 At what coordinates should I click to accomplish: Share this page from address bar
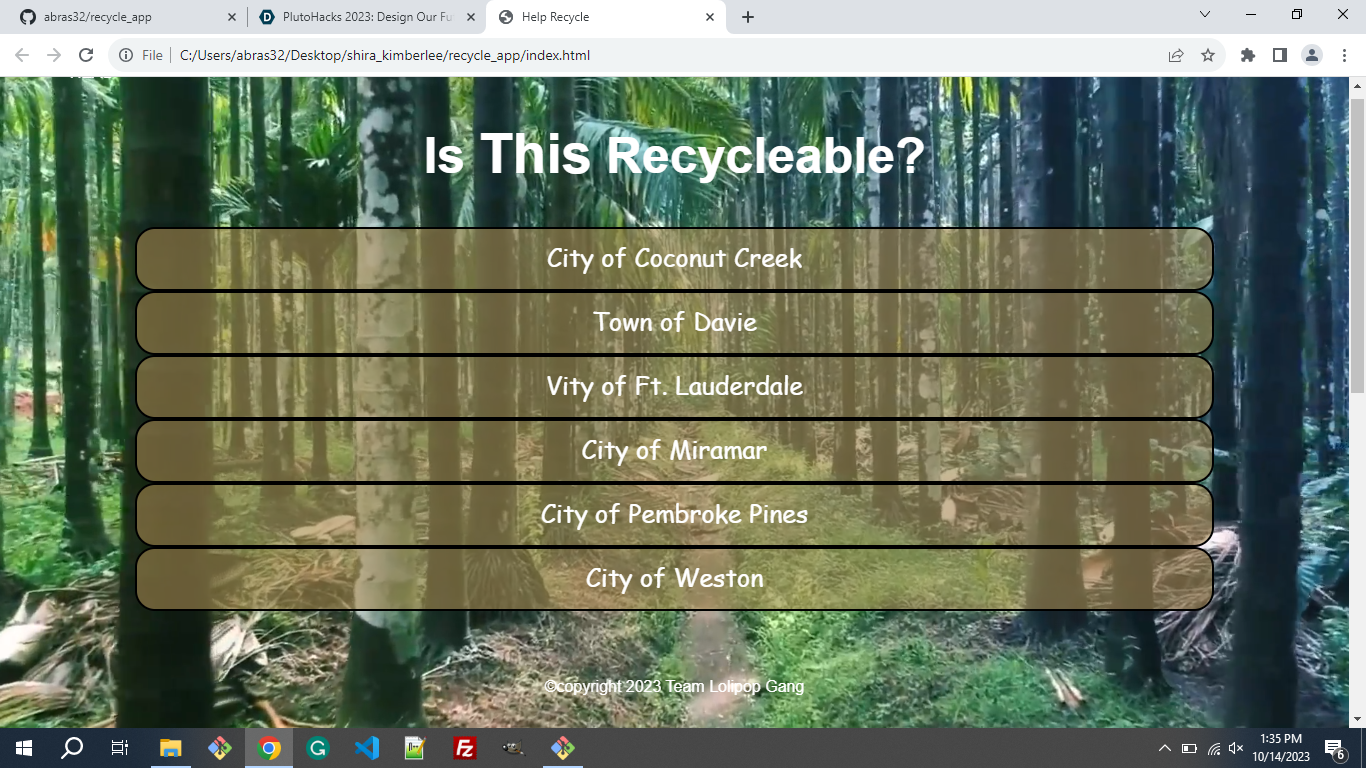tap(1176, 55)
